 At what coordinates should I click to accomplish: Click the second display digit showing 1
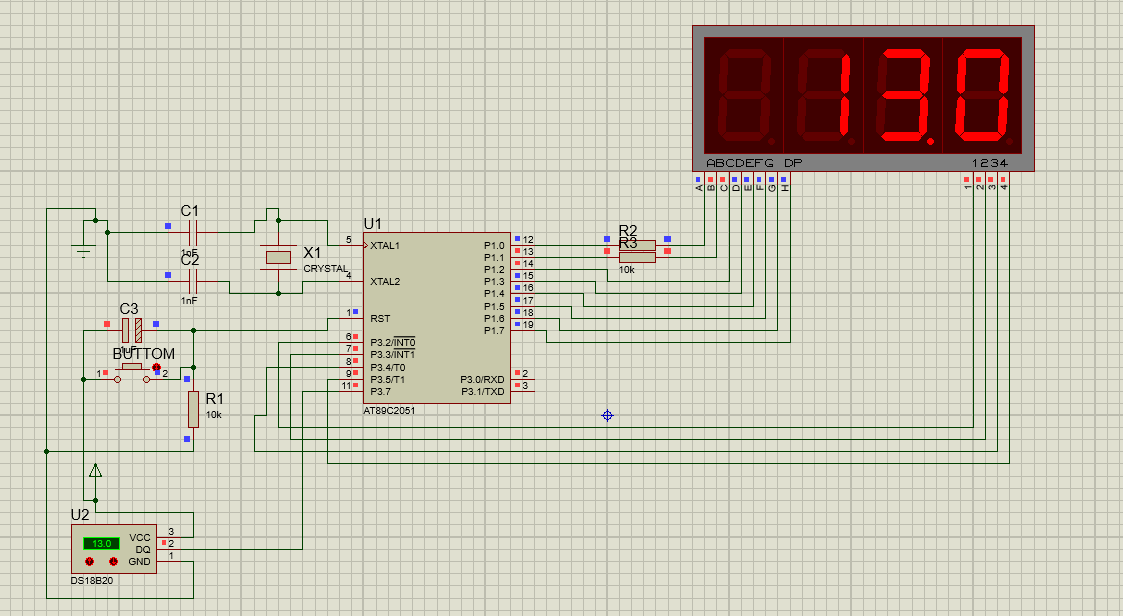pyautogui.click(x=824, y=97)
